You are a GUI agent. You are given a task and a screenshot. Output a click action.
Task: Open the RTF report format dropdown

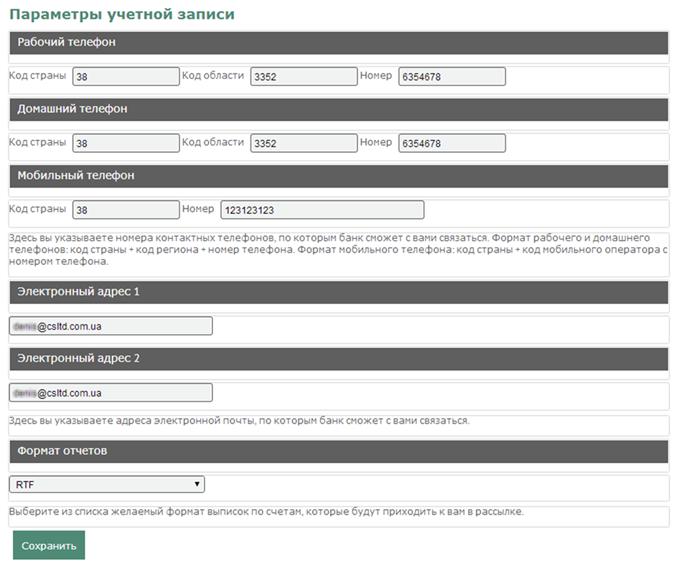pos(107,484)
